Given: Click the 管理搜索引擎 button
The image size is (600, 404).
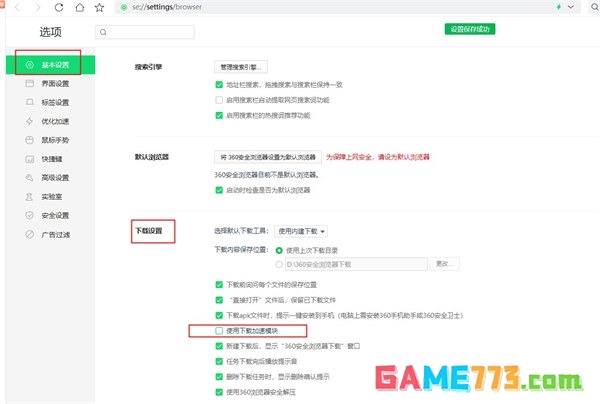Looking at the screenshot, I should 239,66.
